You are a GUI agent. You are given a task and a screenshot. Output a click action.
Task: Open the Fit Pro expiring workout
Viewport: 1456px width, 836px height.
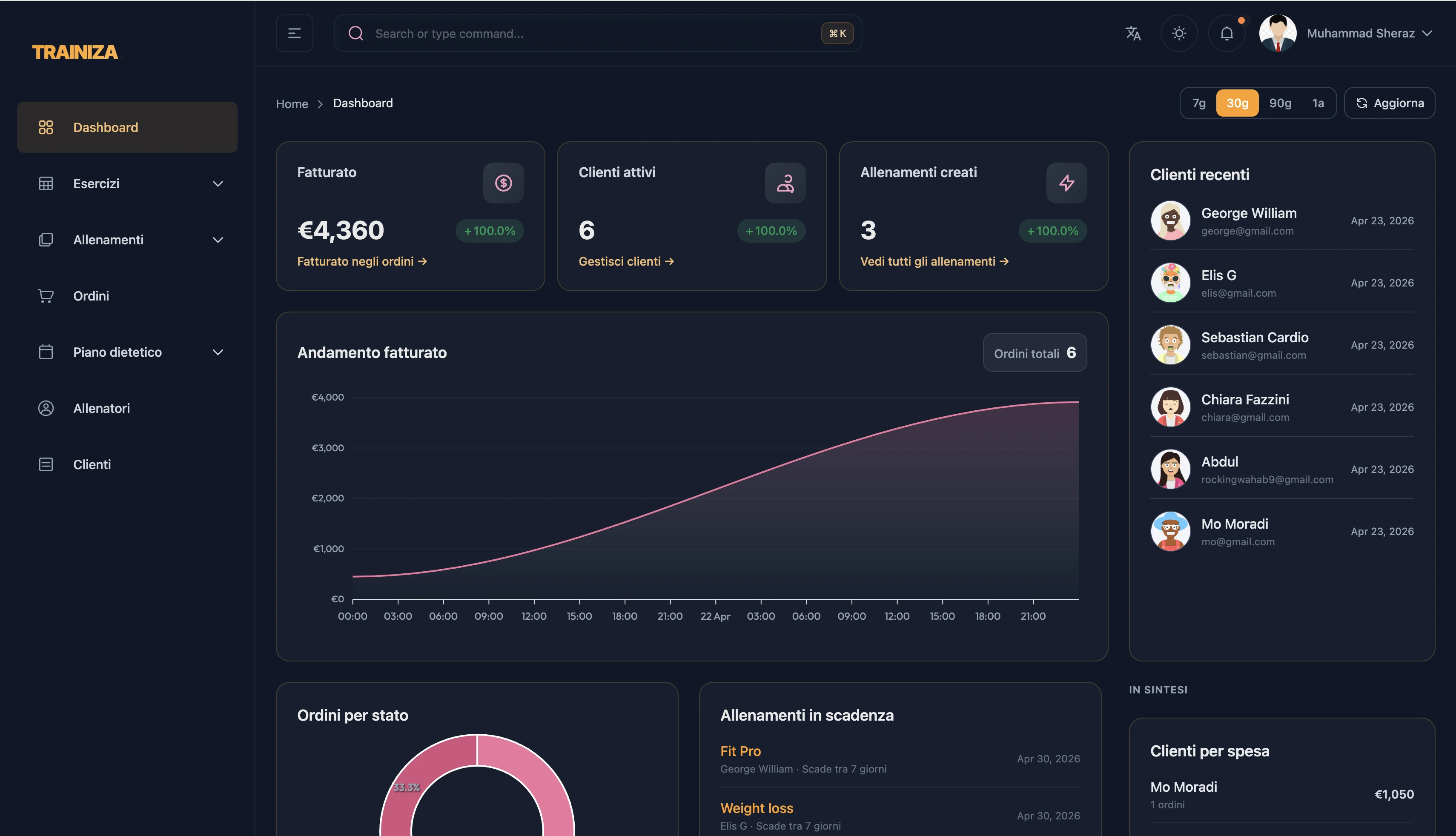click(740, 751)
